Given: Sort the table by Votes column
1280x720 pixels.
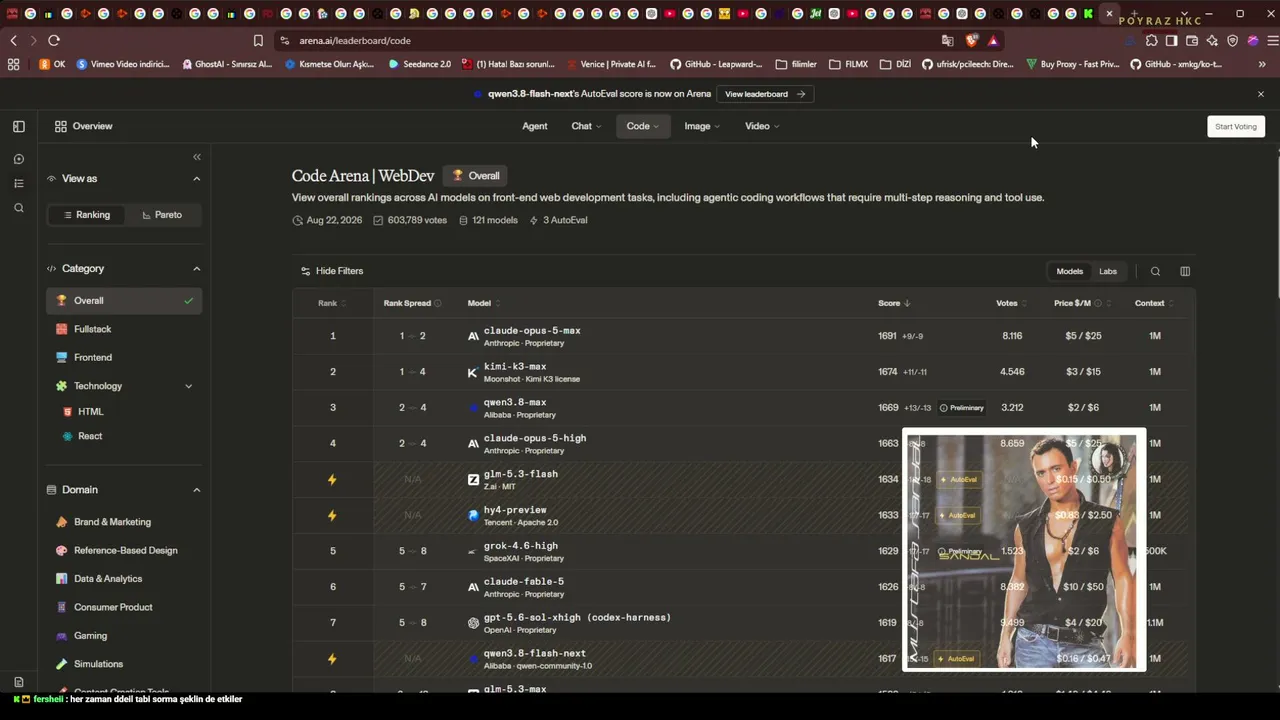Looking at the screenshot, I should click(1011, 303).
